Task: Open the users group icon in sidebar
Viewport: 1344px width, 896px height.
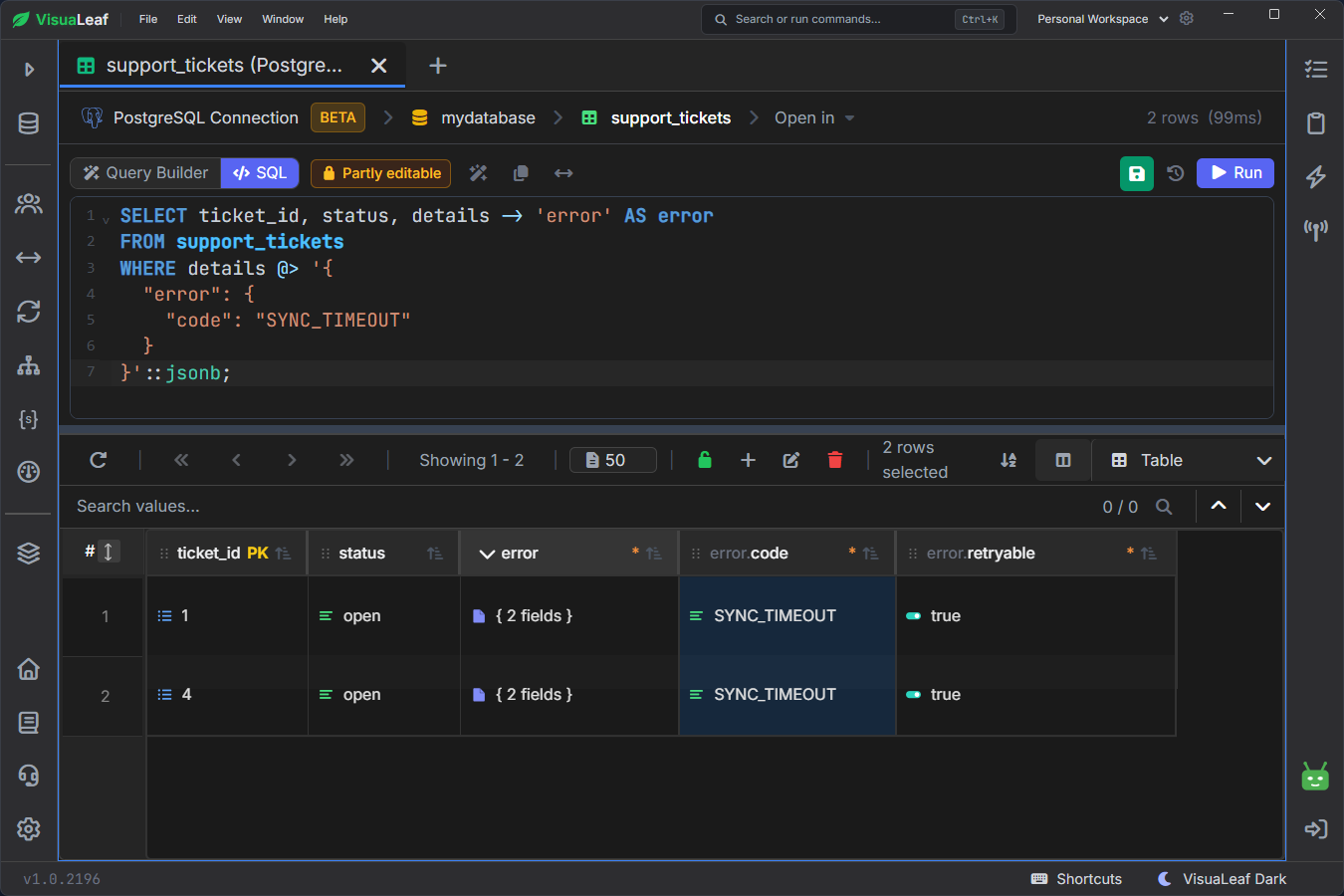Action: coord(29,204)
